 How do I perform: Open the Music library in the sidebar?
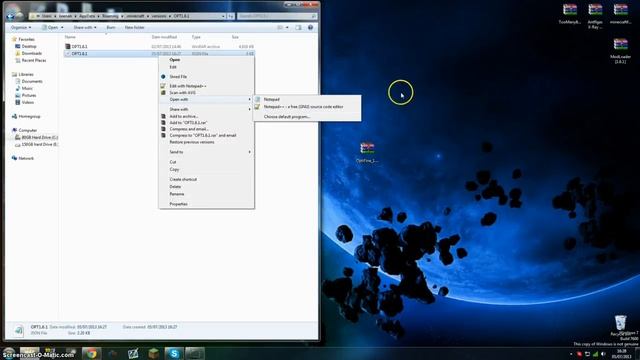27,89
